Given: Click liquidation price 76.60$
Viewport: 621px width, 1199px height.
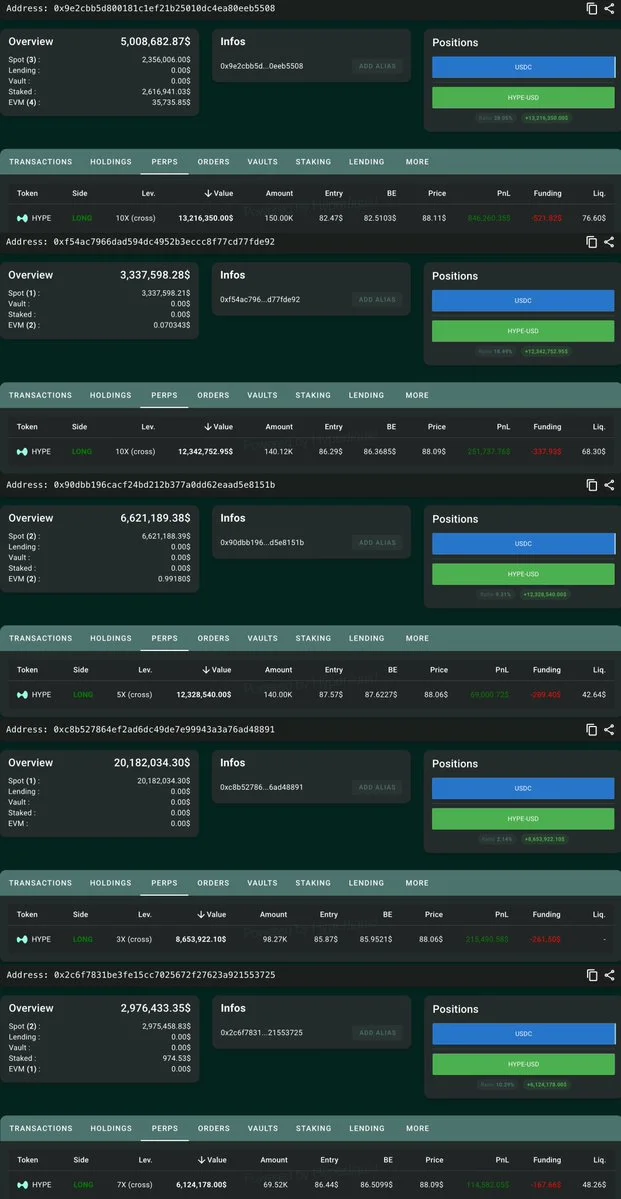Looking at the screenshot, I should (x=593, y=218).
